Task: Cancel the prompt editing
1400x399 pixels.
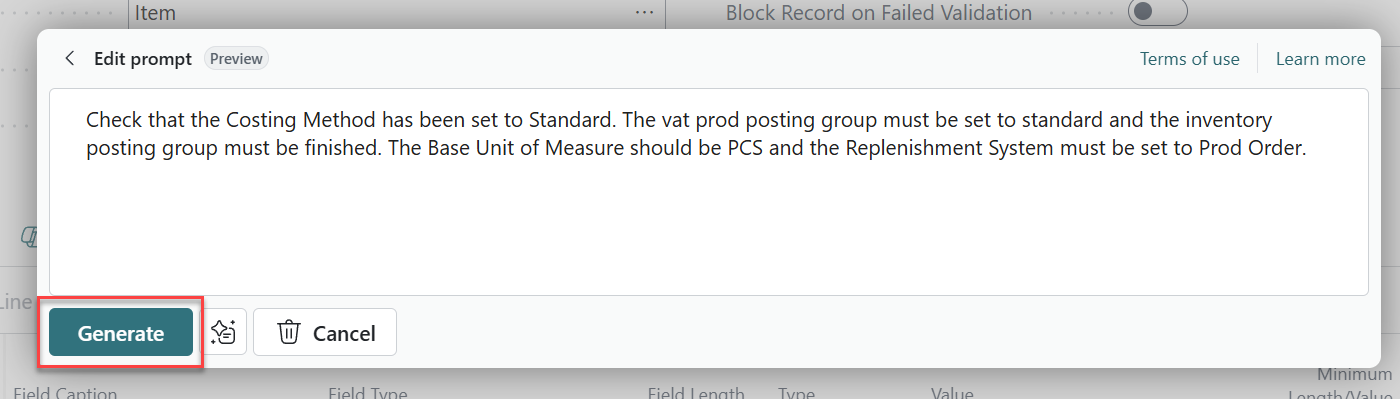Action: pos(325,332)
